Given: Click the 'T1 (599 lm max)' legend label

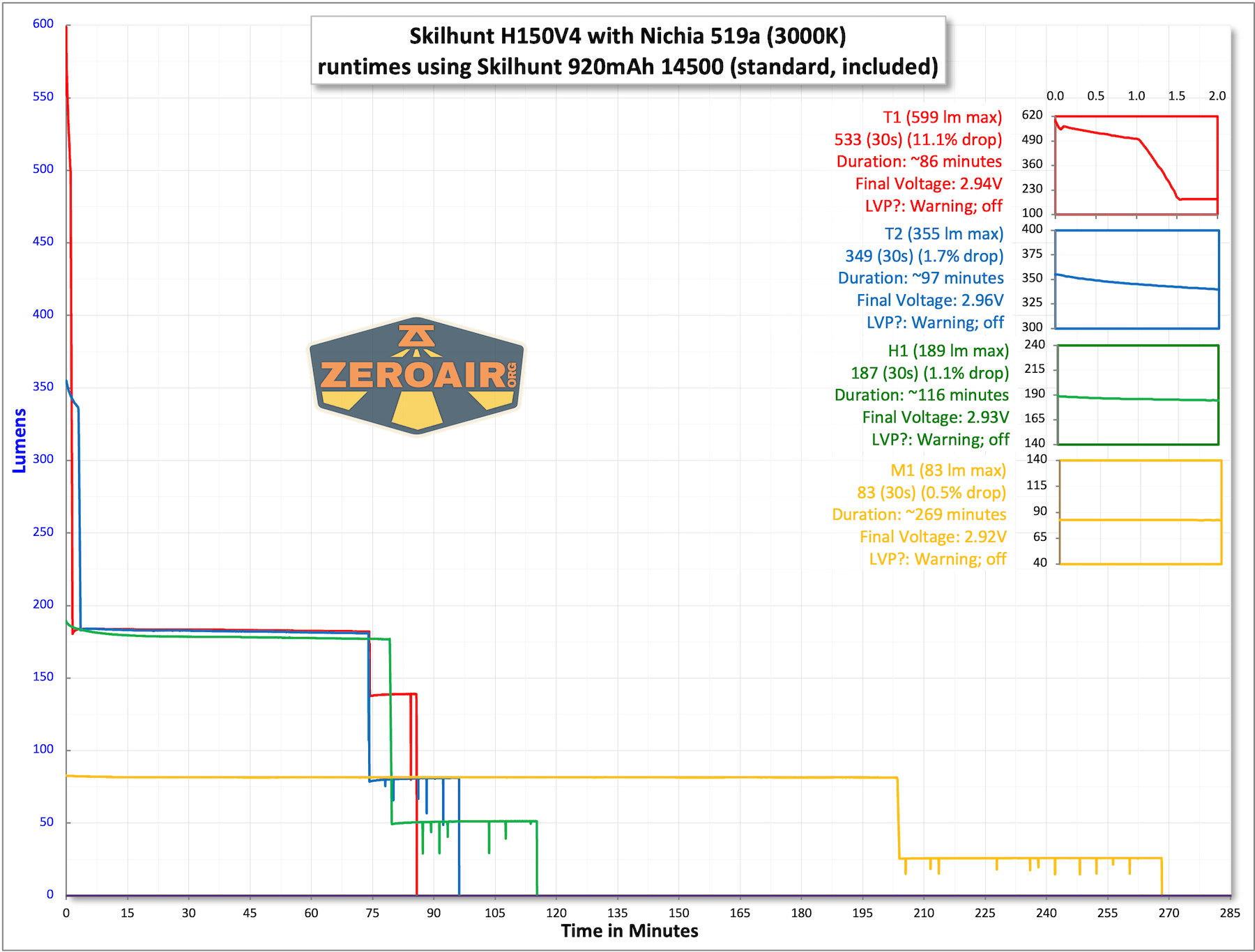Looking at the screenshot, I should coord(942,117).
